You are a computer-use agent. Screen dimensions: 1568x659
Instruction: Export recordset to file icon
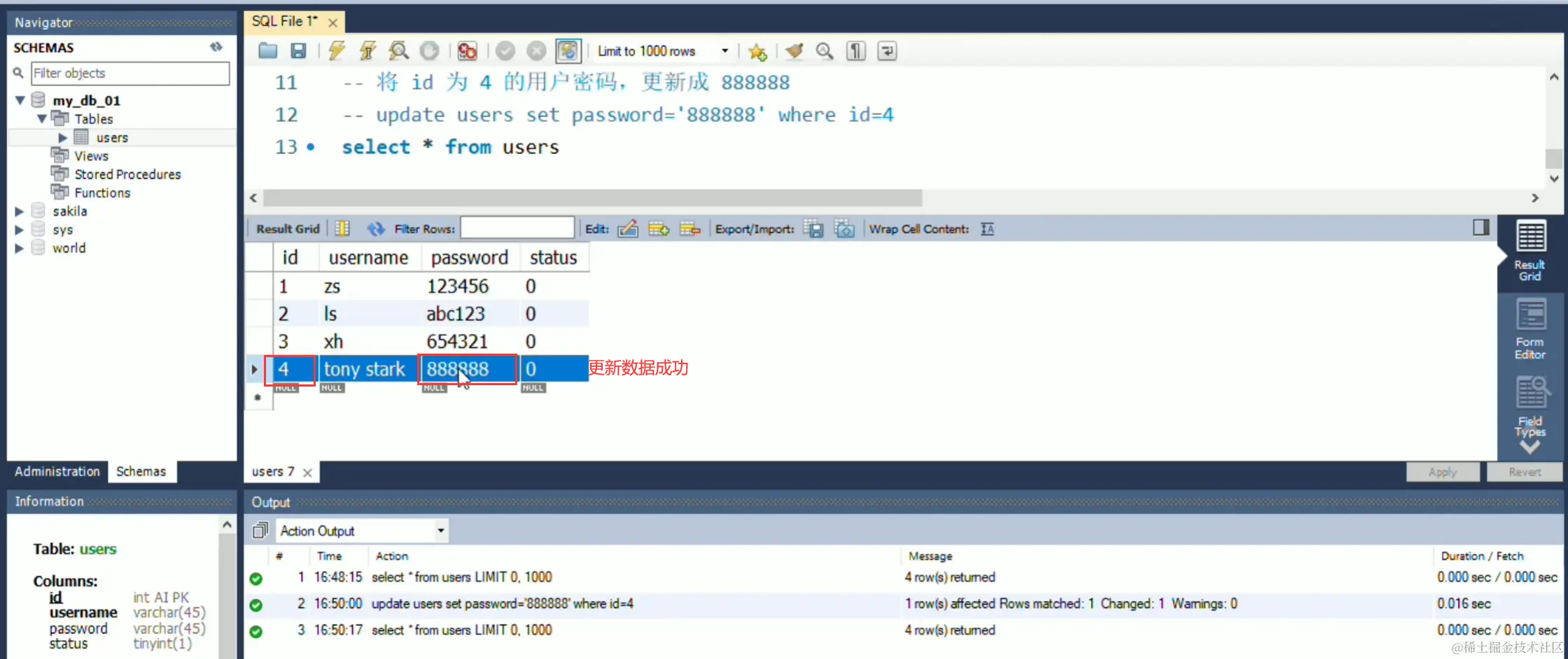pyautogui.click(x=813, y=228)
